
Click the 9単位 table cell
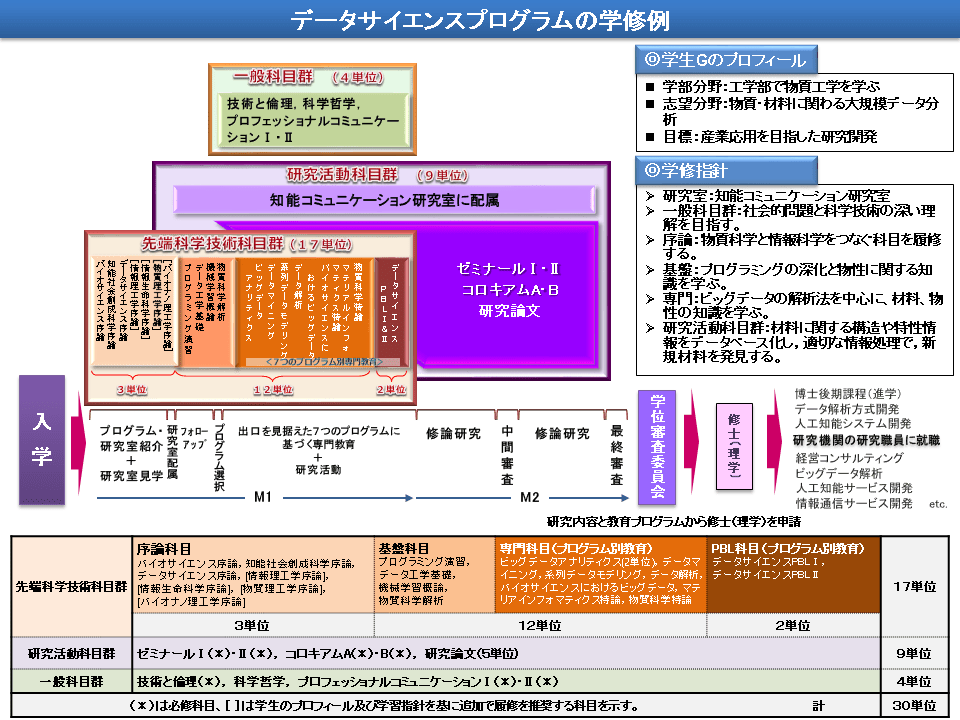click(x=915, y=653)
